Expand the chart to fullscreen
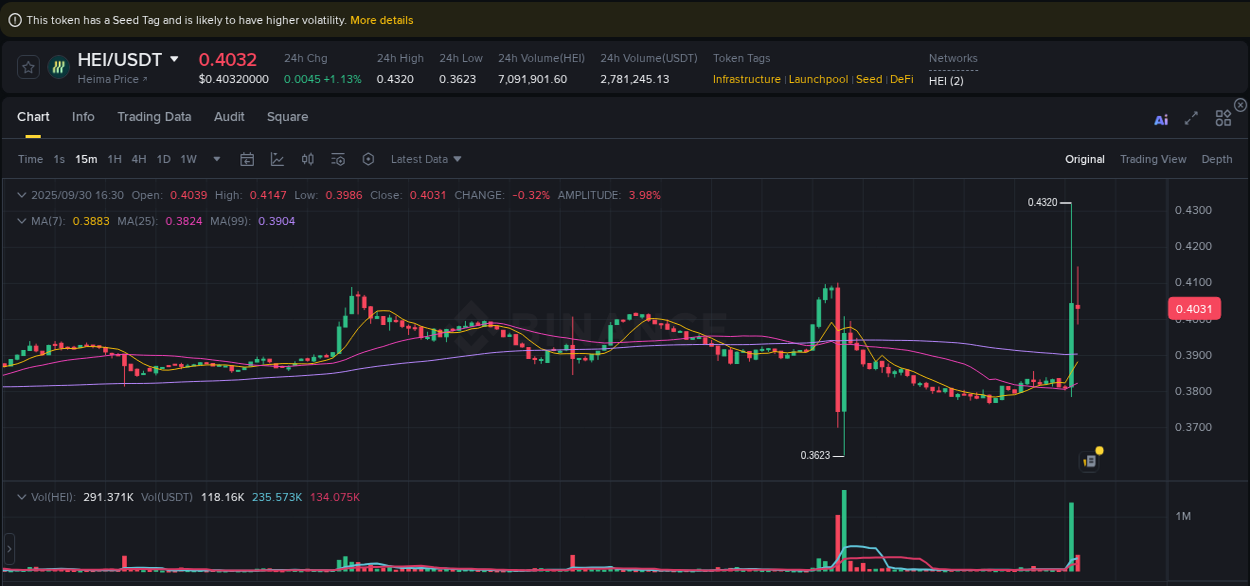 click(x=1191, y=118)
